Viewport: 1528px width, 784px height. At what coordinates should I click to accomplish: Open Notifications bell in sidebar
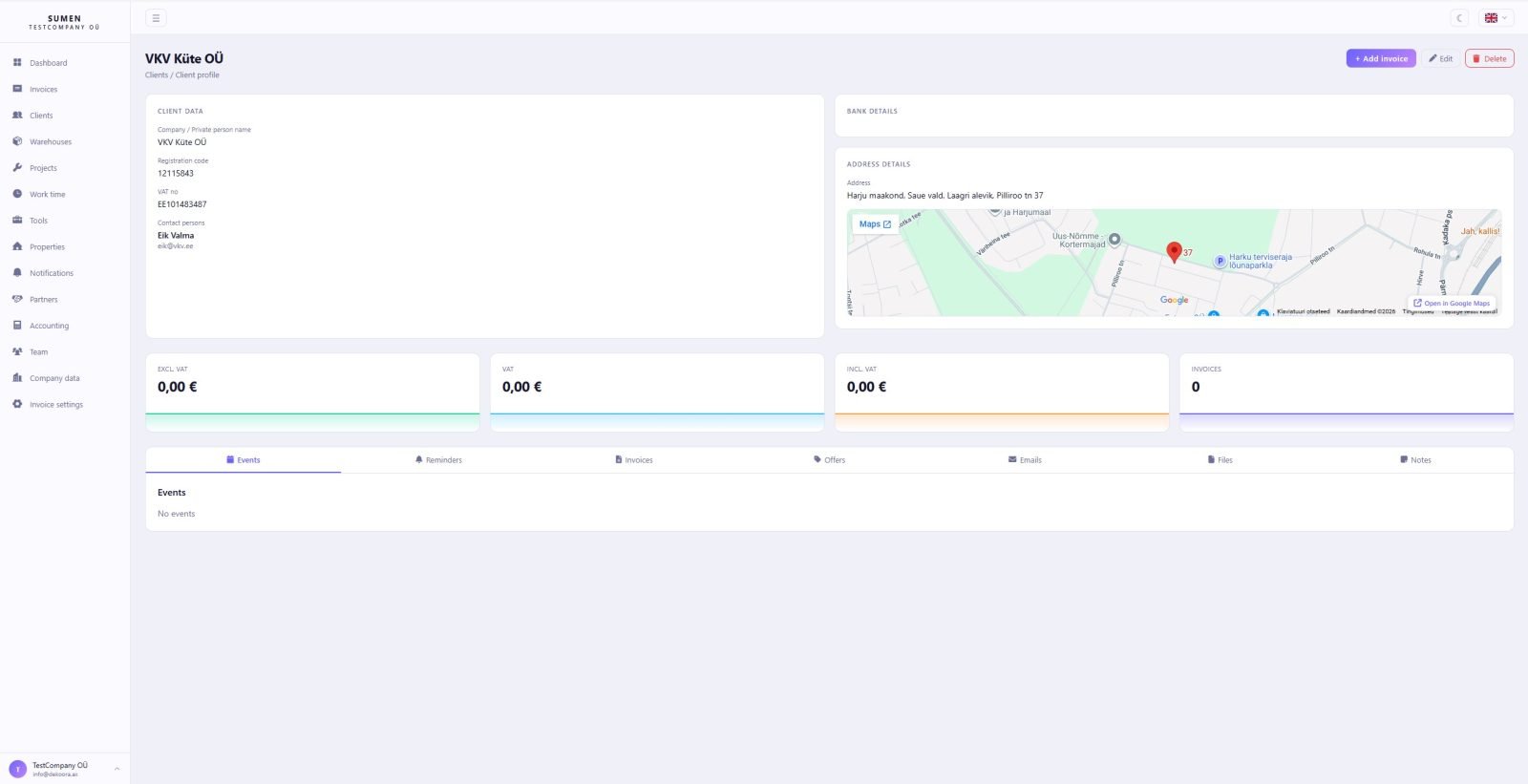coord(17,273)
